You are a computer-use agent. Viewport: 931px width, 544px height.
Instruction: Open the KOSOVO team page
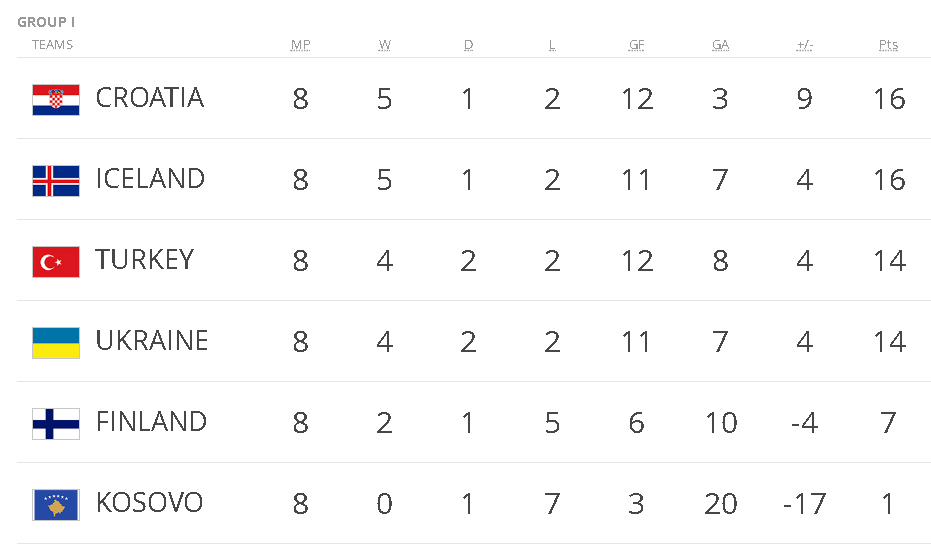[x=149, y=503]
